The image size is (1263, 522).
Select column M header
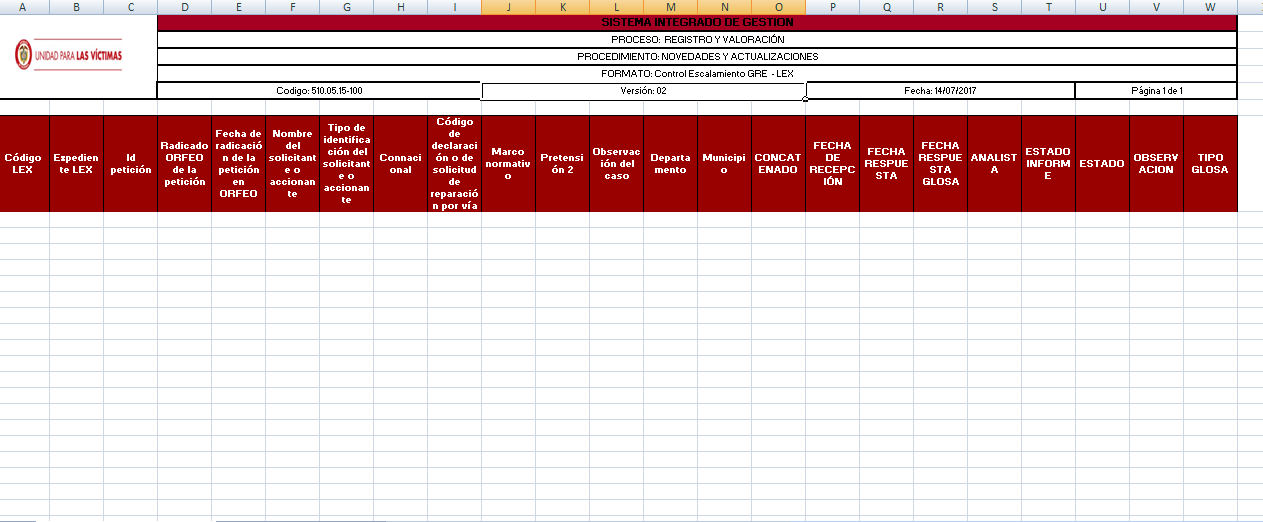point(670,7)
